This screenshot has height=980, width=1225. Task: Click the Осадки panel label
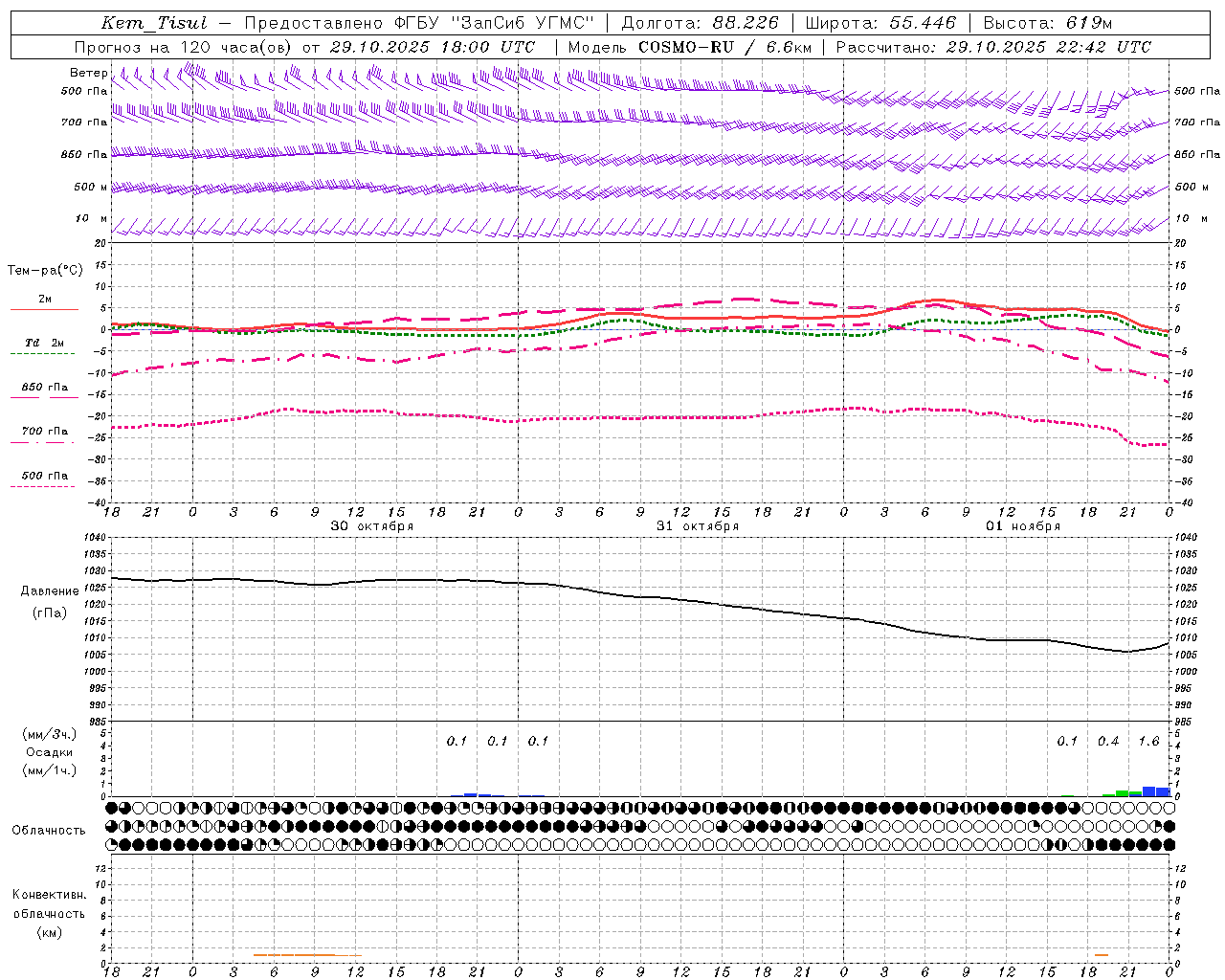[50, 752]
